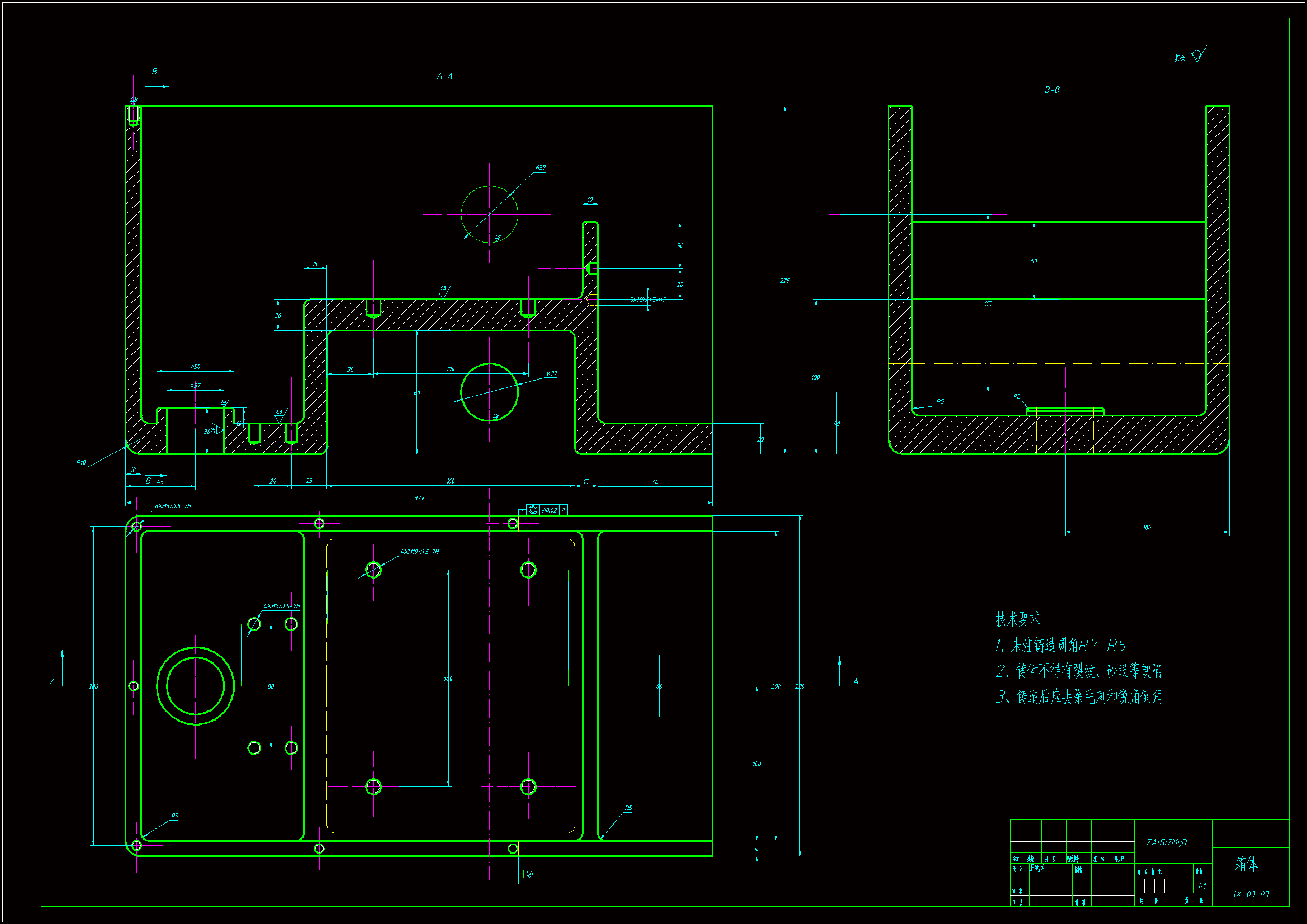Select the upper Φ37 circle in section A-A
Screen dimensions: 1307x924
[x=490, y=214]
